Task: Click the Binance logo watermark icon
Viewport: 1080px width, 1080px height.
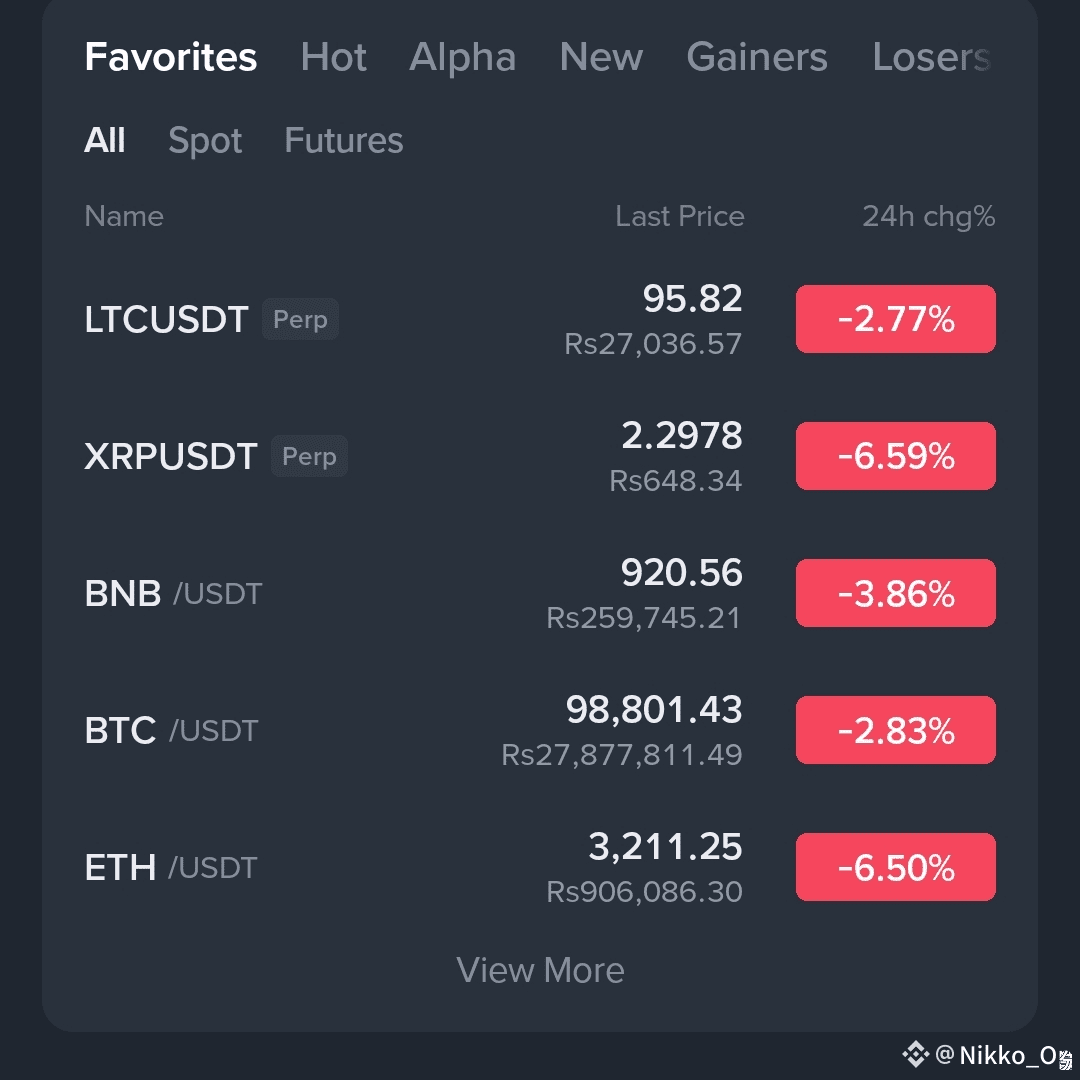Action: 915,1054
